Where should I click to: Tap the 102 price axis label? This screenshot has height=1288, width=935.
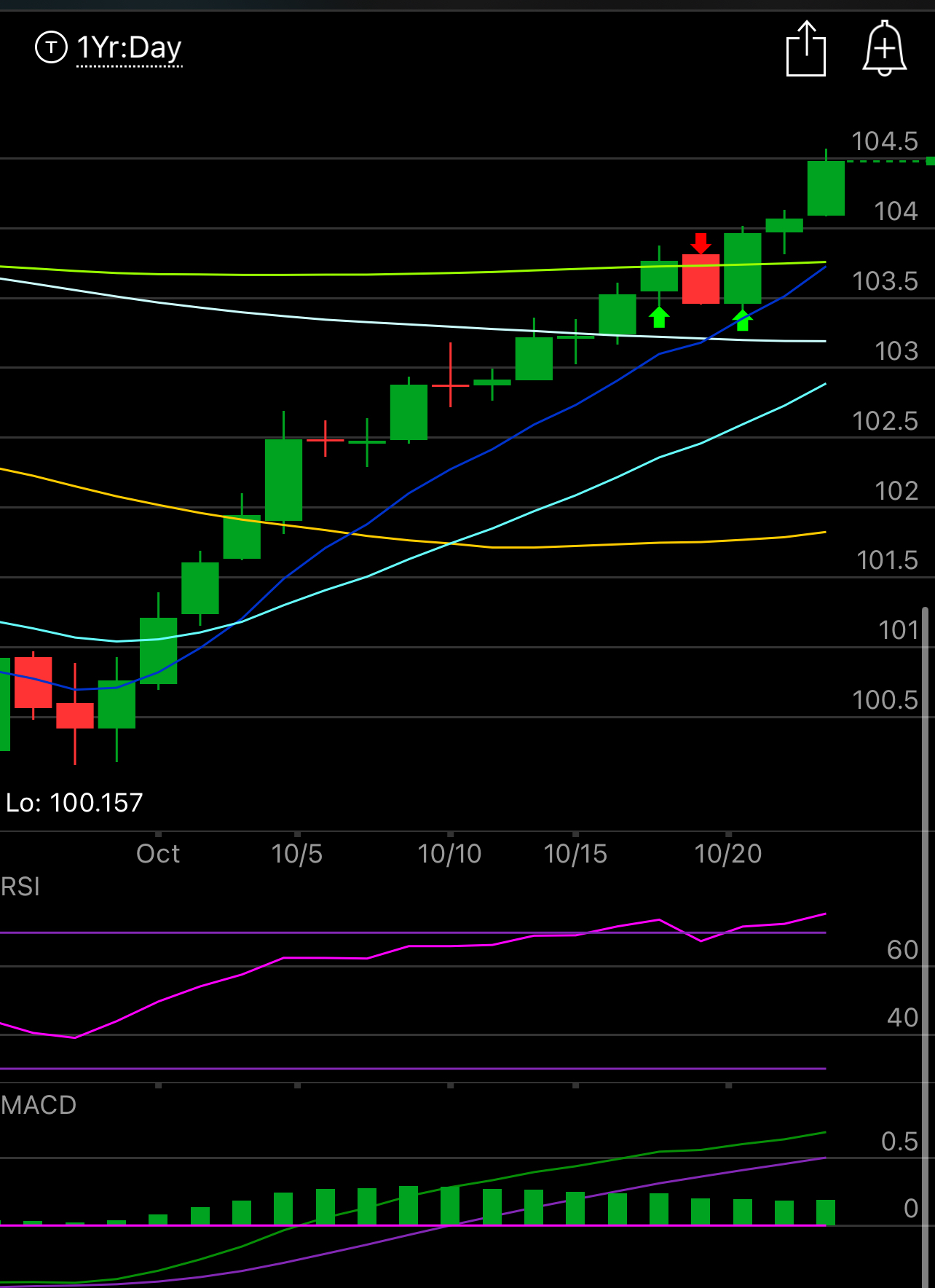(x=896, y=491)
